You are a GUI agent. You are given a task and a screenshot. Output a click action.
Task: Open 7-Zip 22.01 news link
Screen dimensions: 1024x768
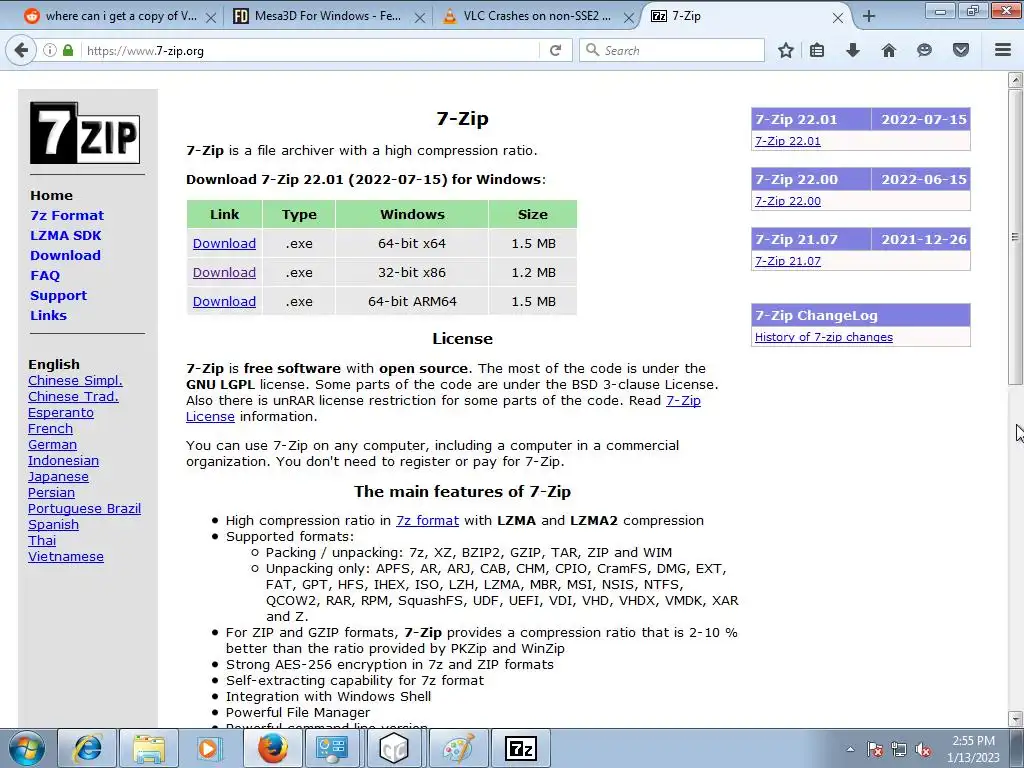(x=788, y=141)
